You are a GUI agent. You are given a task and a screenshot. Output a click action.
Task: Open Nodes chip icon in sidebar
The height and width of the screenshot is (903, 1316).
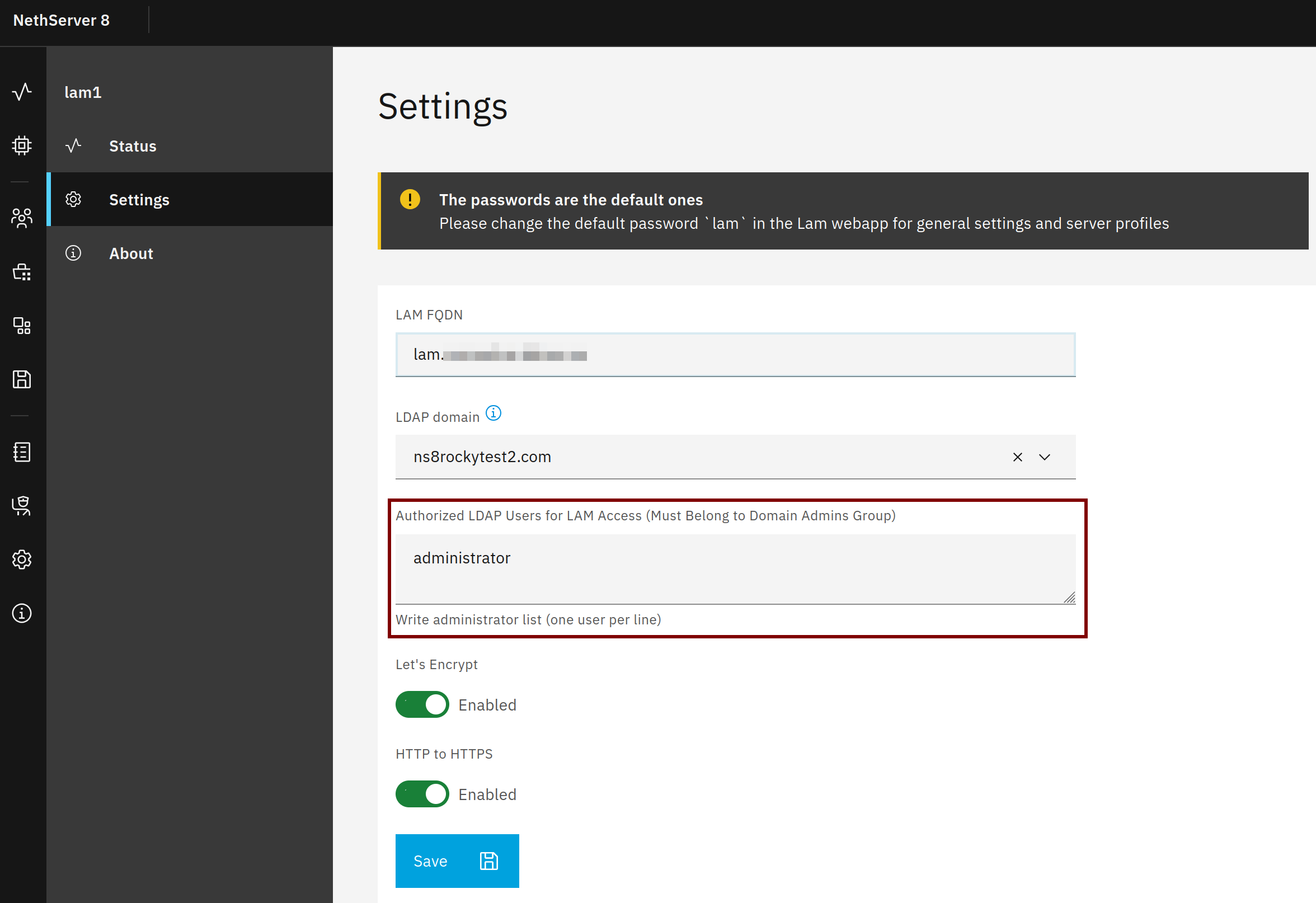tap(21, 145)
